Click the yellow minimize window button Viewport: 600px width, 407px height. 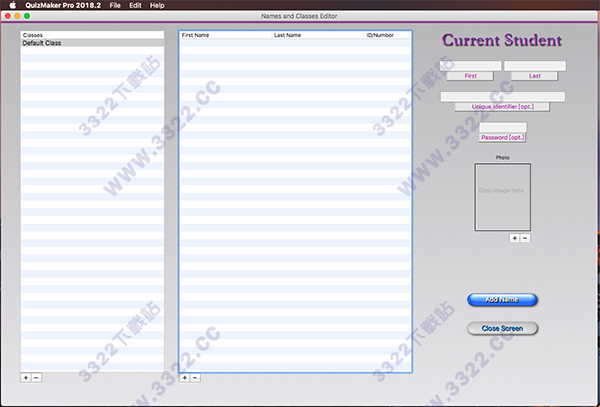tap(17, 16)
